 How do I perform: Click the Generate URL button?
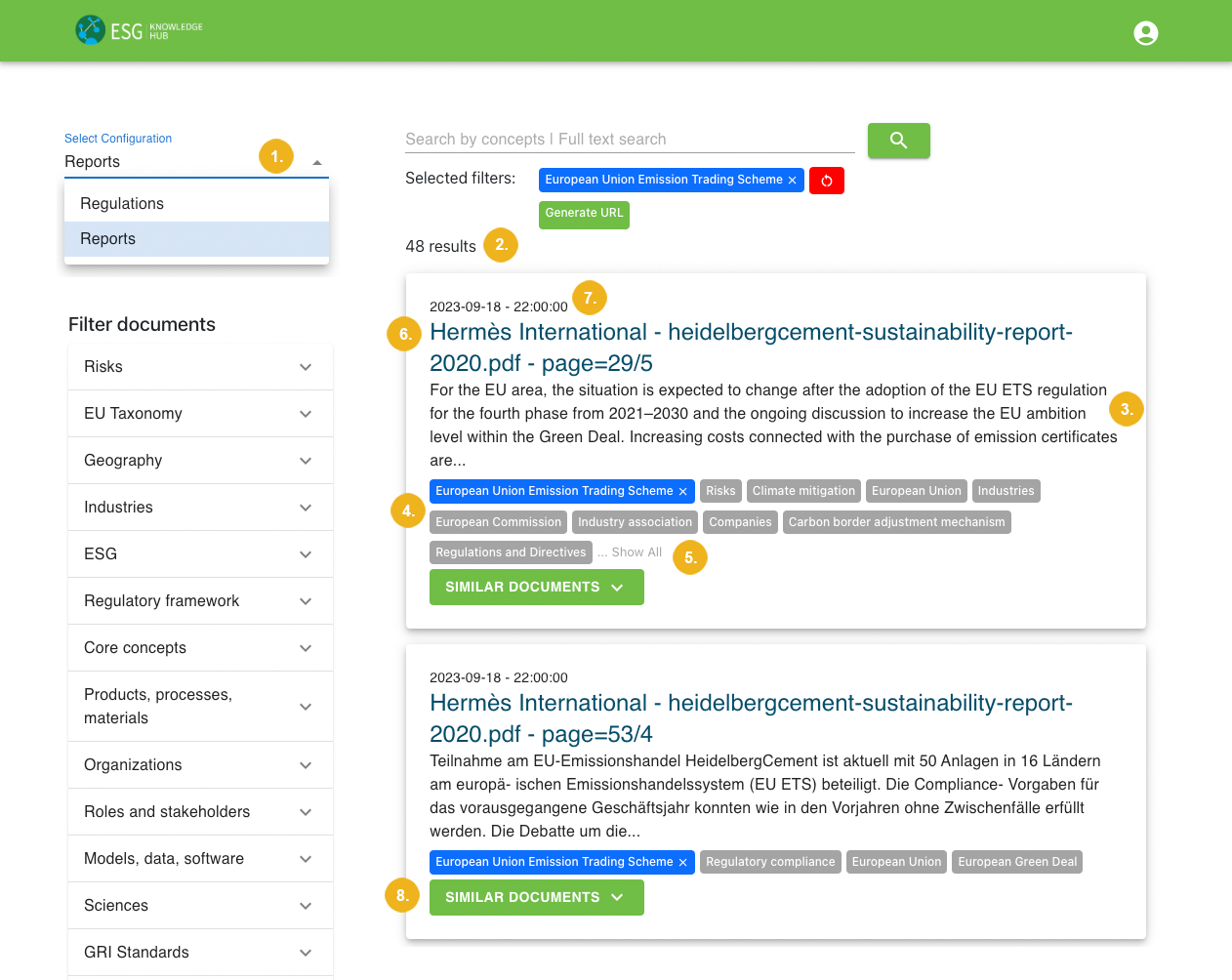click(584, 214)
